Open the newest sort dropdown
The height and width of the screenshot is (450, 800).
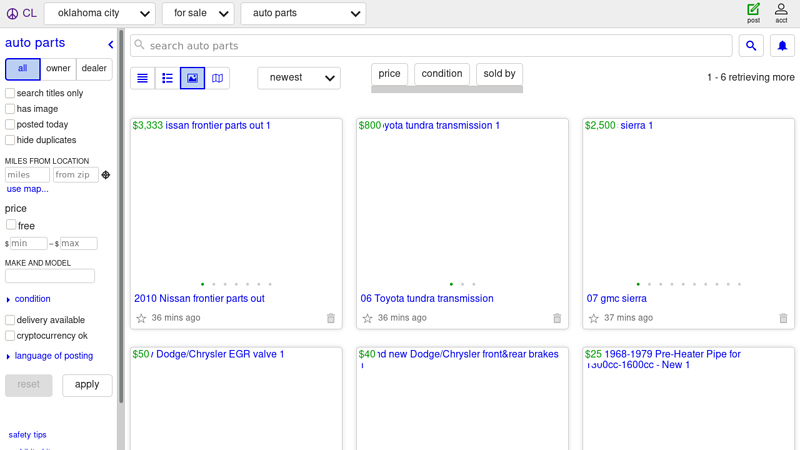coord(298,78)
